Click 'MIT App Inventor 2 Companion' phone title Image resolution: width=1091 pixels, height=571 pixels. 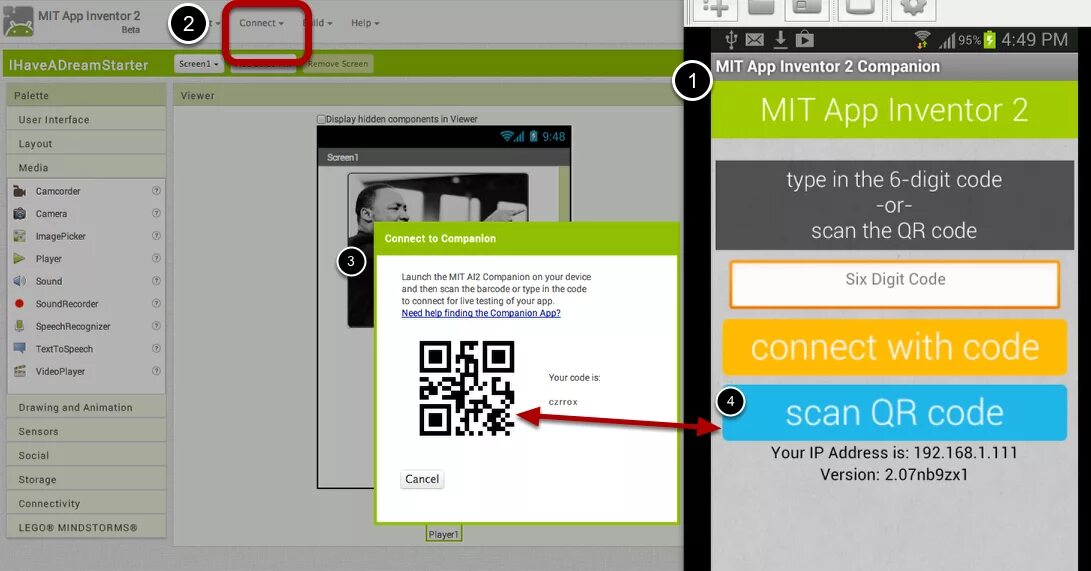[828, 67]
